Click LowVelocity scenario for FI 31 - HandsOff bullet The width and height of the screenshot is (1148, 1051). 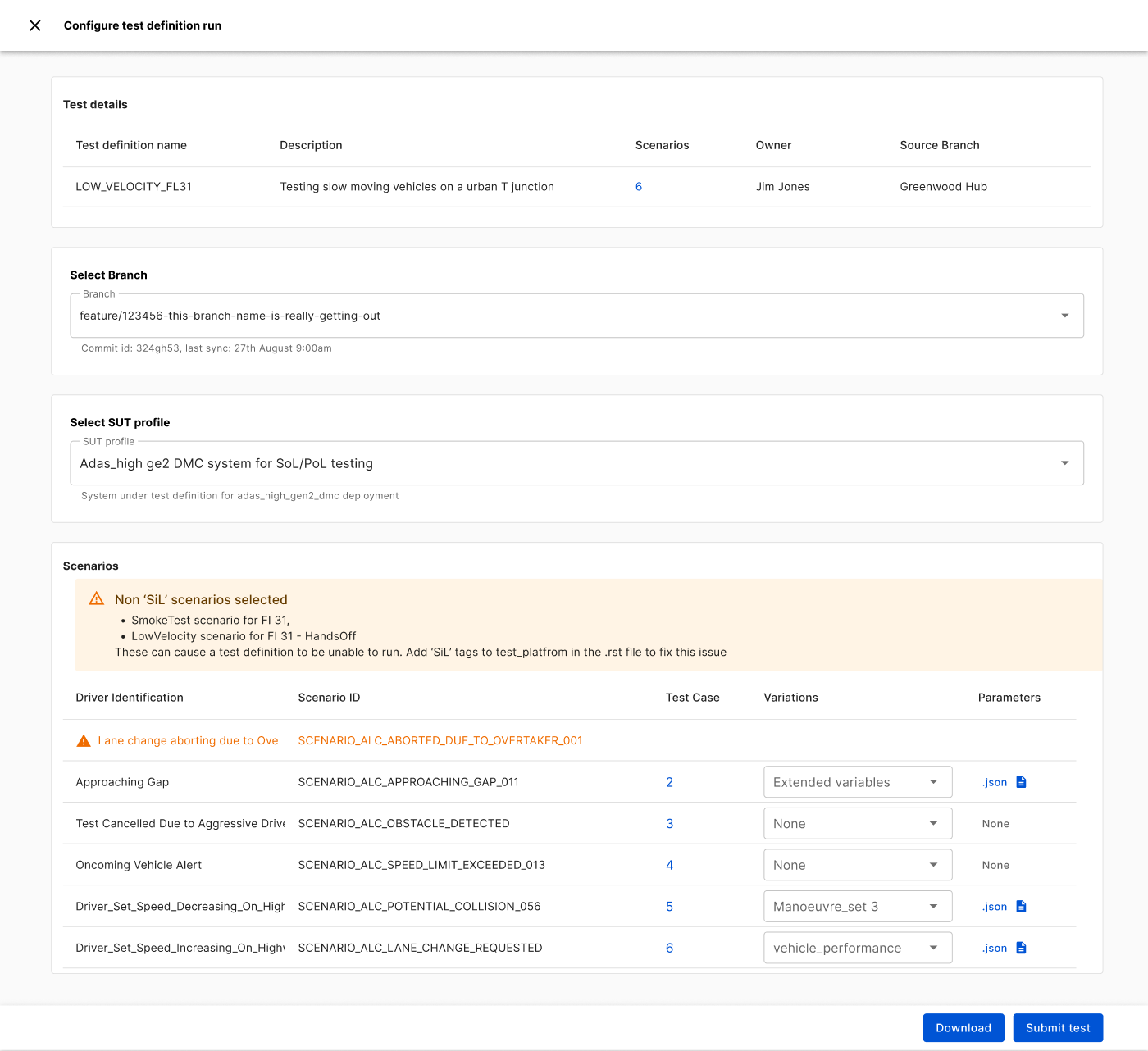pyautogui.click(x=244, y=636)
